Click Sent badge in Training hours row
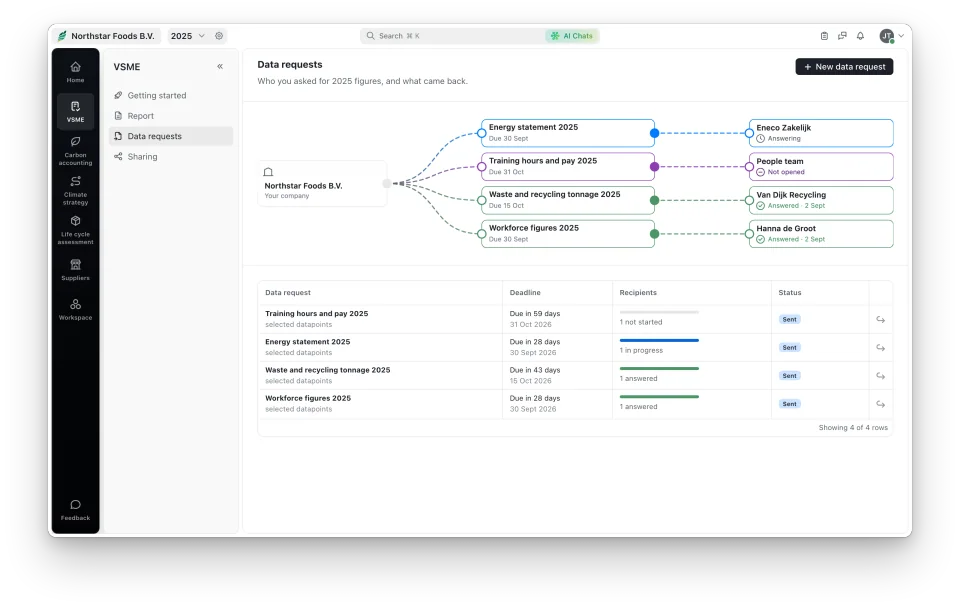960x607 pixels. (x=790, y=320)
